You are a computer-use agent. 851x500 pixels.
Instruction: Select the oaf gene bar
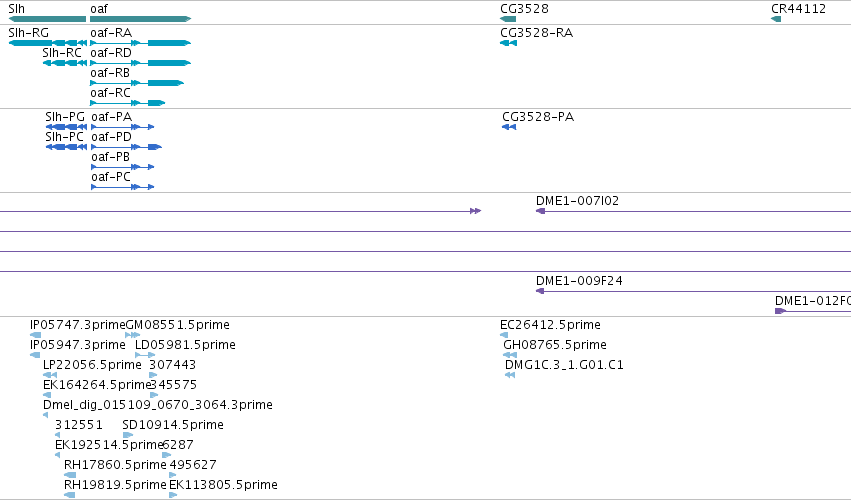click(x=141, y=19)
